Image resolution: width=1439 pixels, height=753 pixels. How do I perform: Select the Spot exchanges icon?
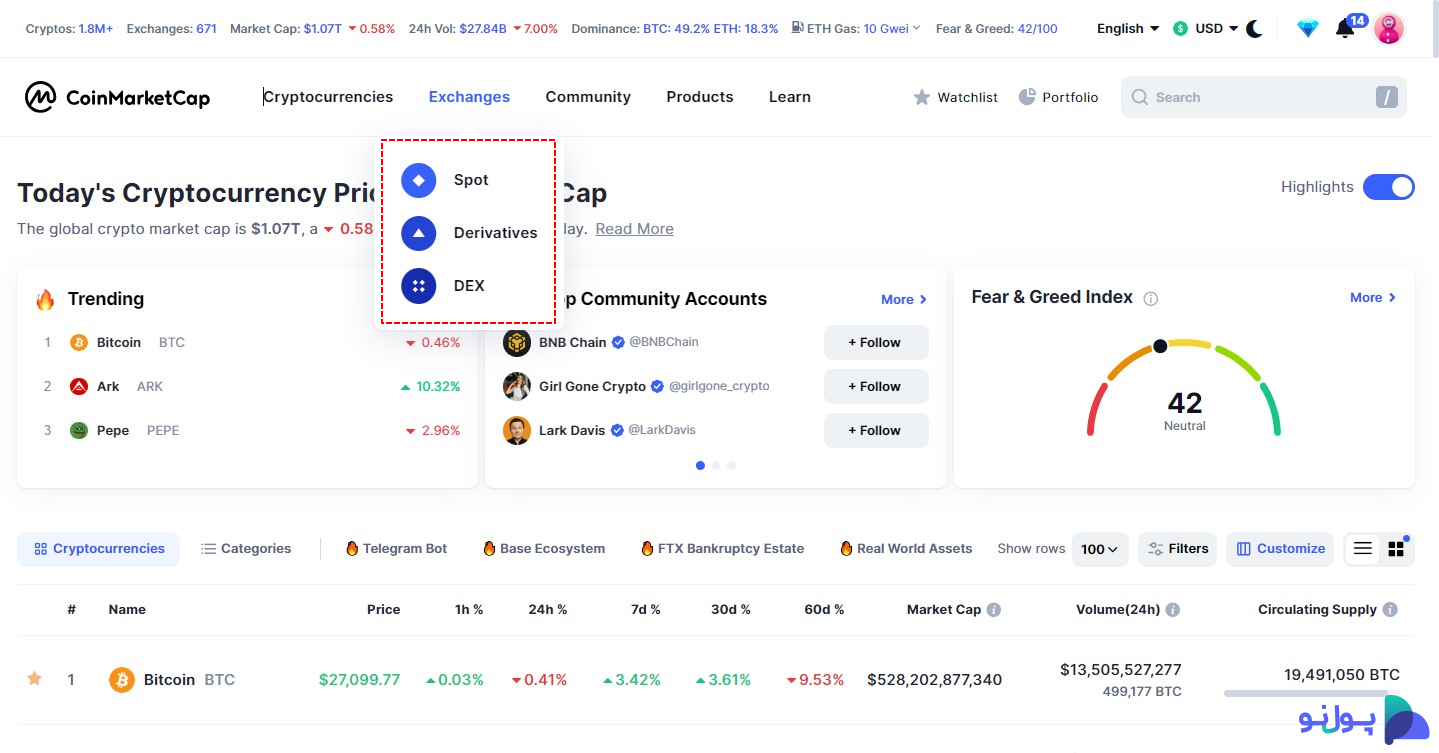[419, 180]
